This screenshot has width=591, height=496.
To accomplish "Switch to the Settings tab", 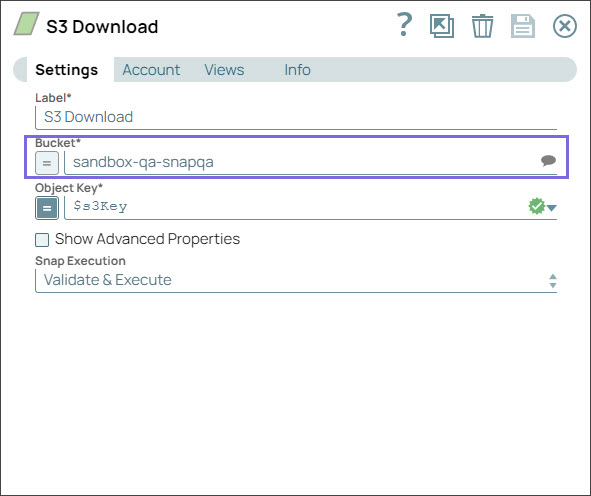I will (x=66, y=70).
